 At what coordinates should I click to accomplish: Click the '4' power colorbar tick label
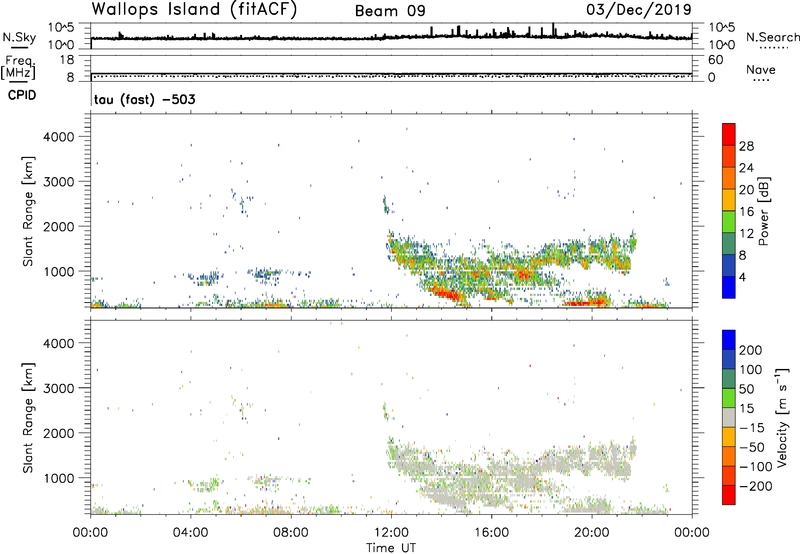743,277
